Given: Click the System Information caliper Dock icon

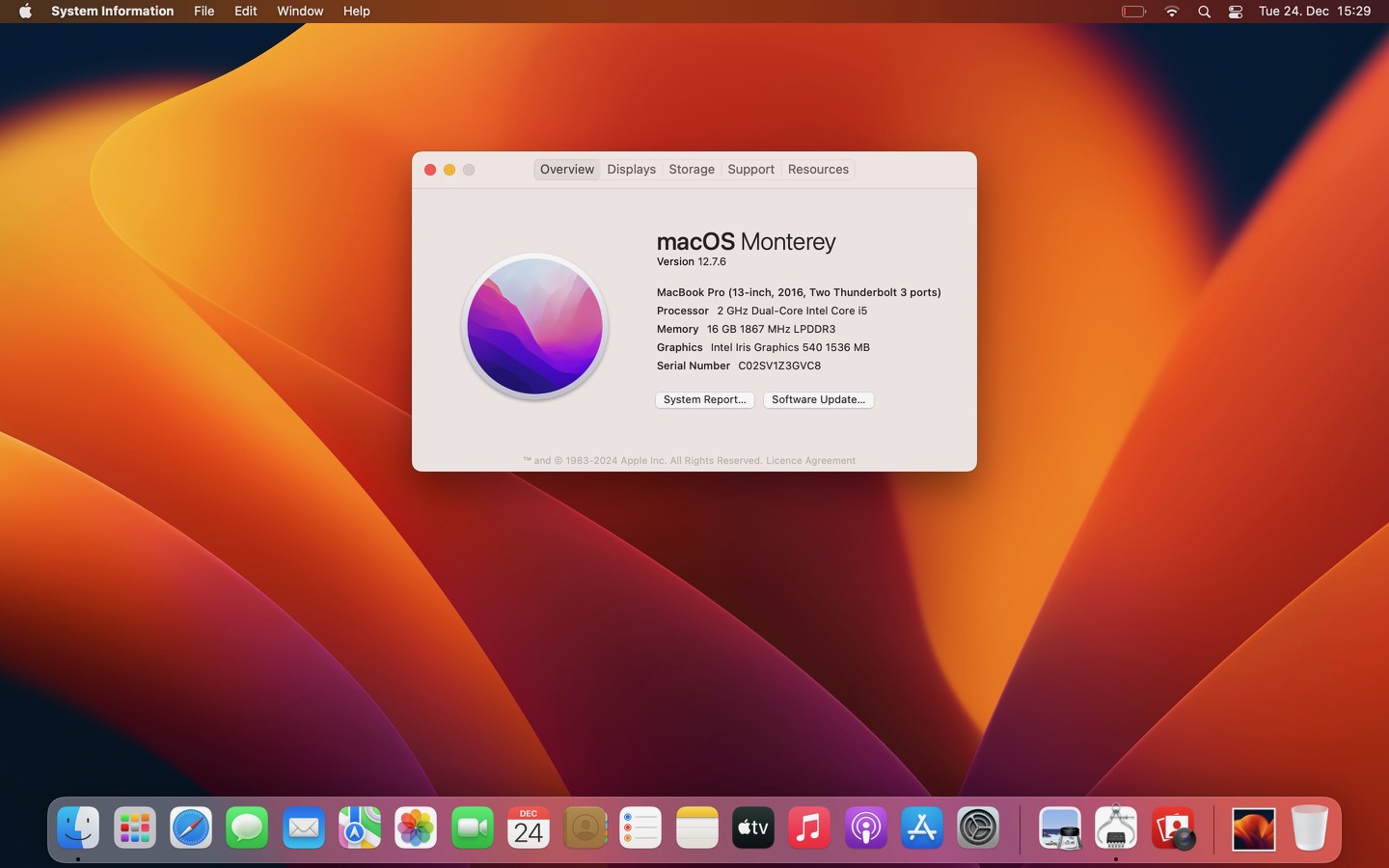Looking at the screenshot, I should click(1116, 828).
